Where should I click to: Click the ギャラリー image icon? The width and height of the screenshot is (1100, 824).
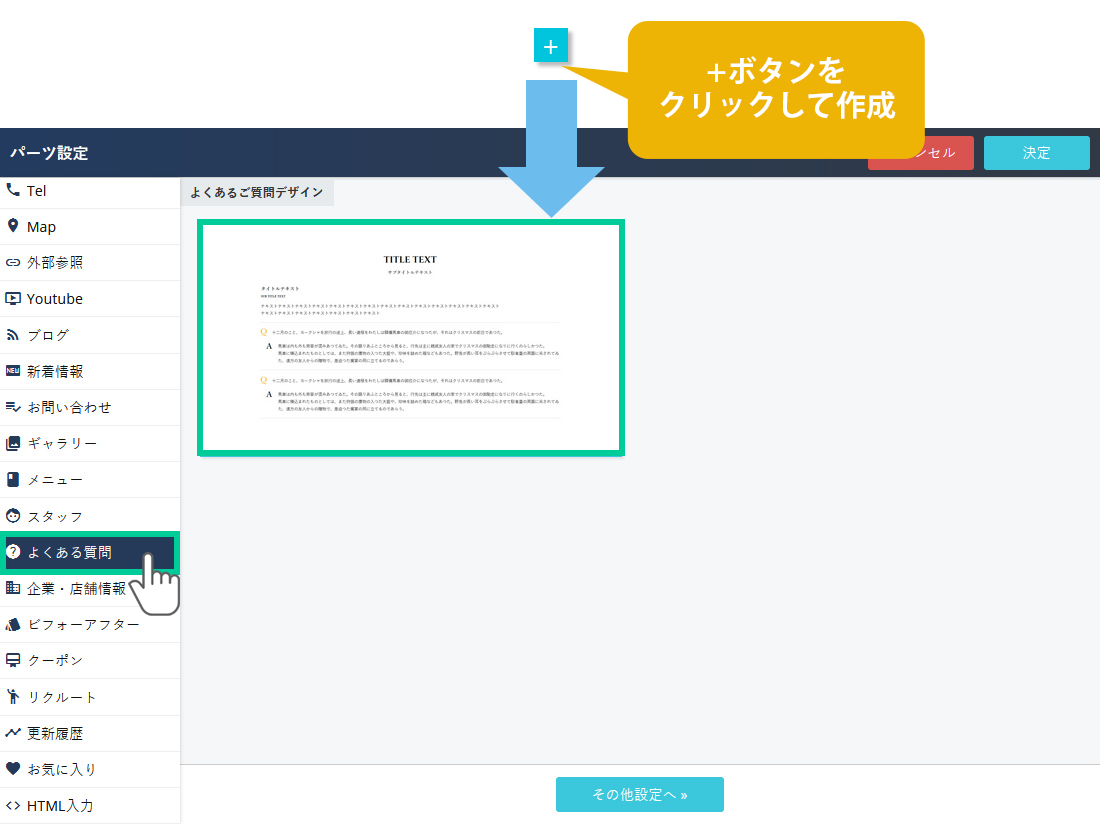tap(13, 443)
